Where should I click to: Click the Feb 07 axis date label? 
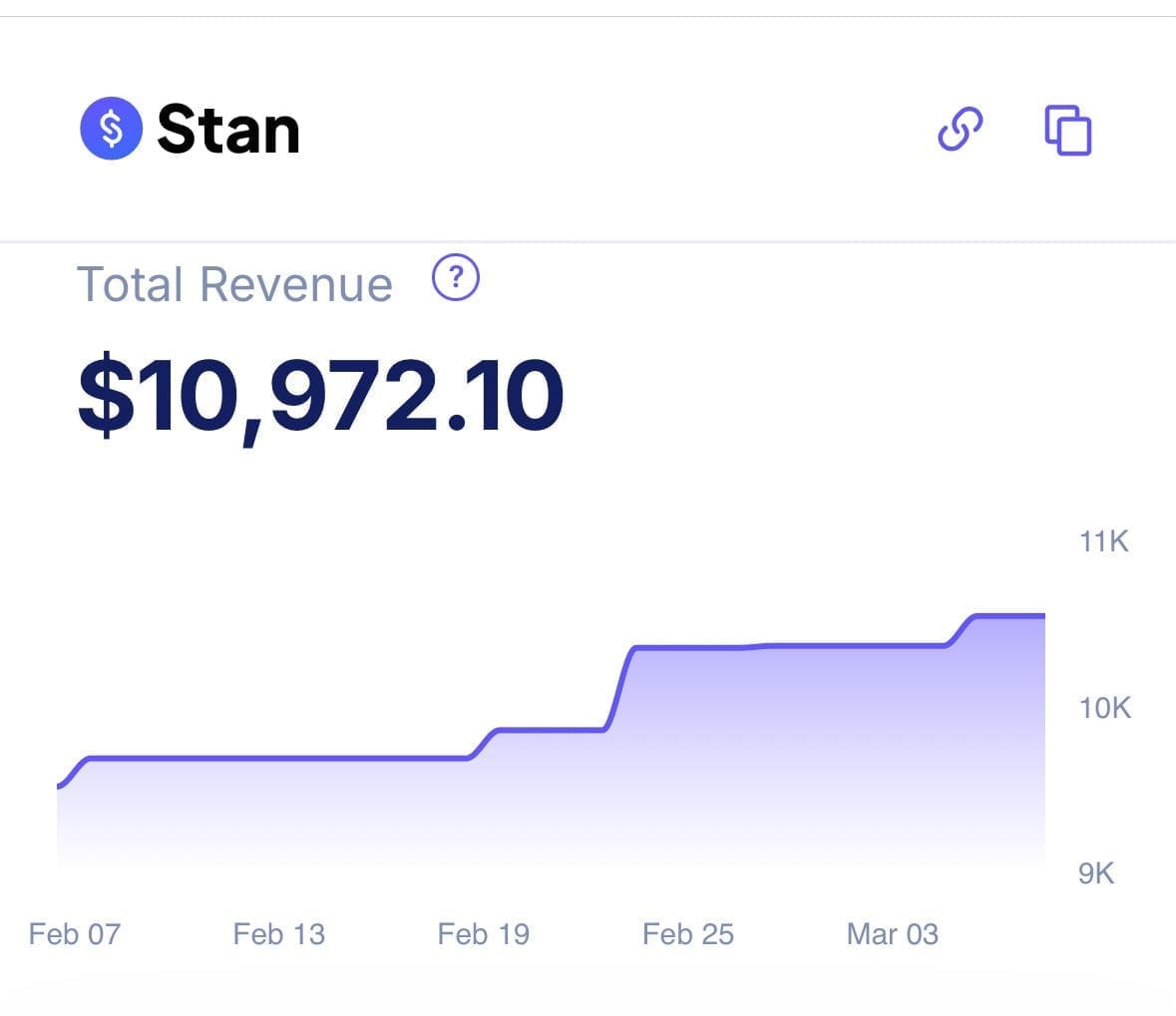coord(74,934)
